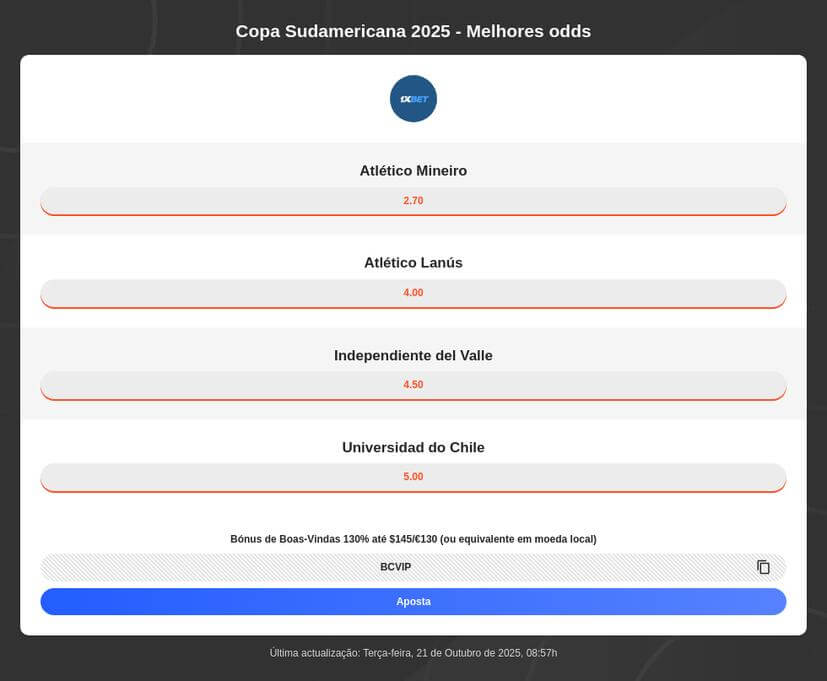827x681 pixels.
Task: Select the 2.70 odds for Atlético Mineiro
Action: [x=413, y=201]
